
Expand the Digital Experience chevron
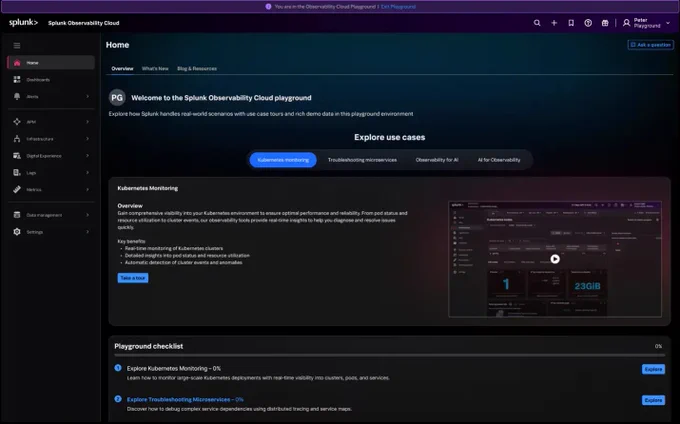point(88,156)
